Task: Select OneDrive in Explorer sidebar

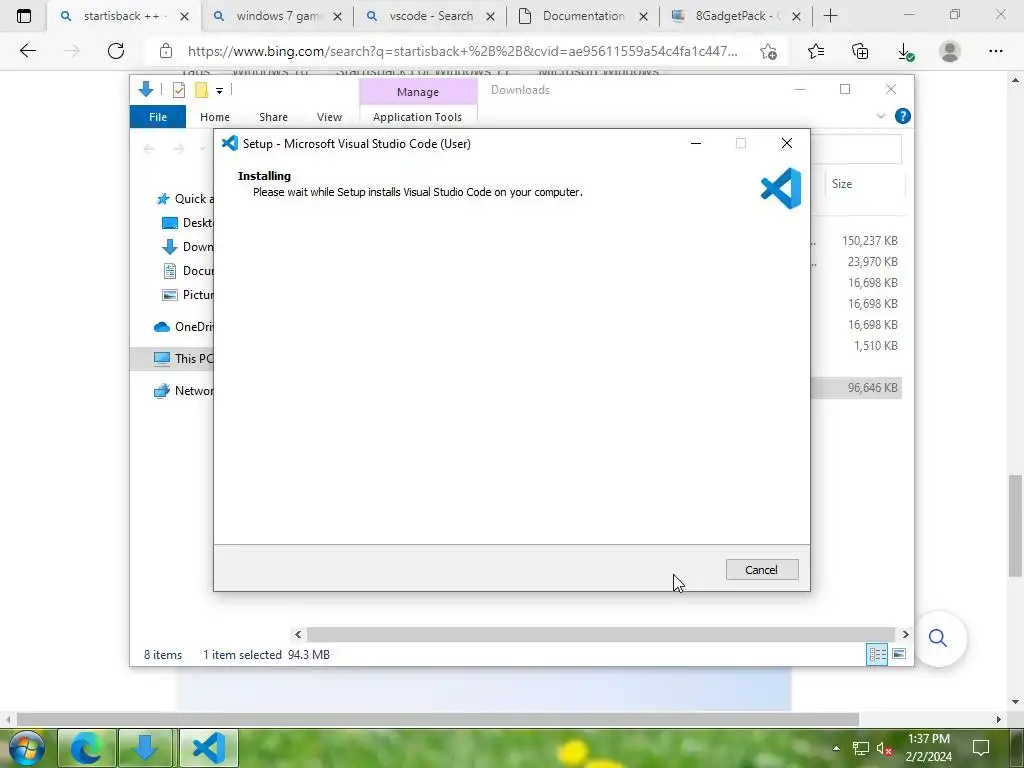Action: click(x=183, y=327)
